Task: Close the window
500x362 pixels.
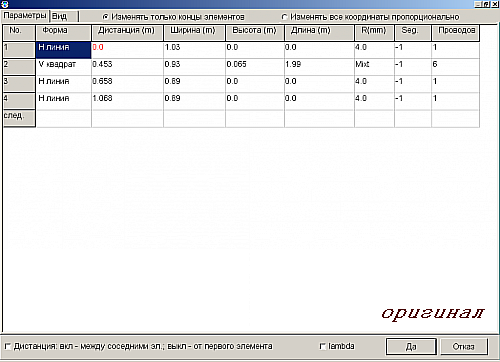Action: click(x=495, y=4)
